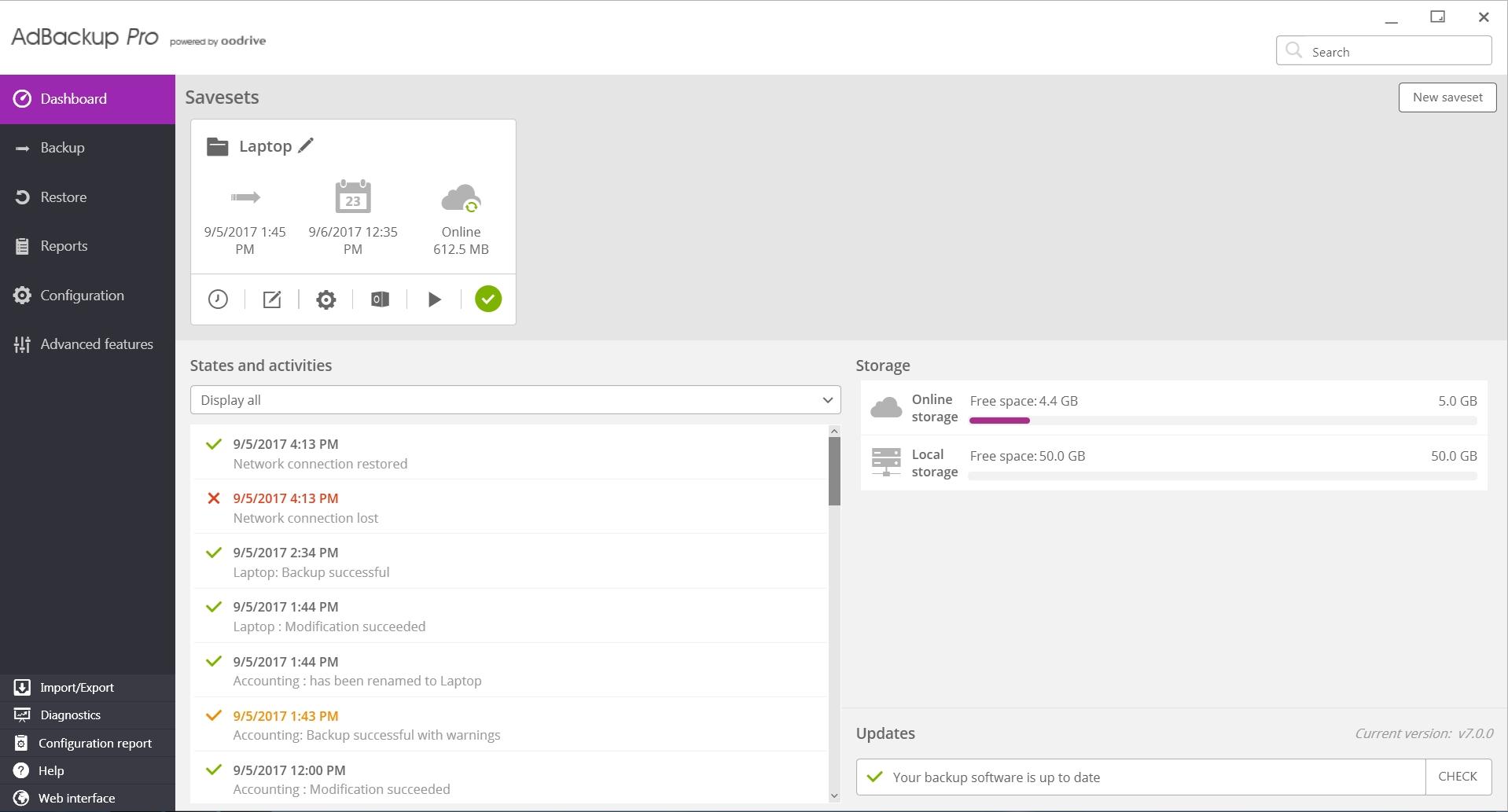1508x812 pixels.
Task: Open the saveset history clock icon
Action: [218, 299]
